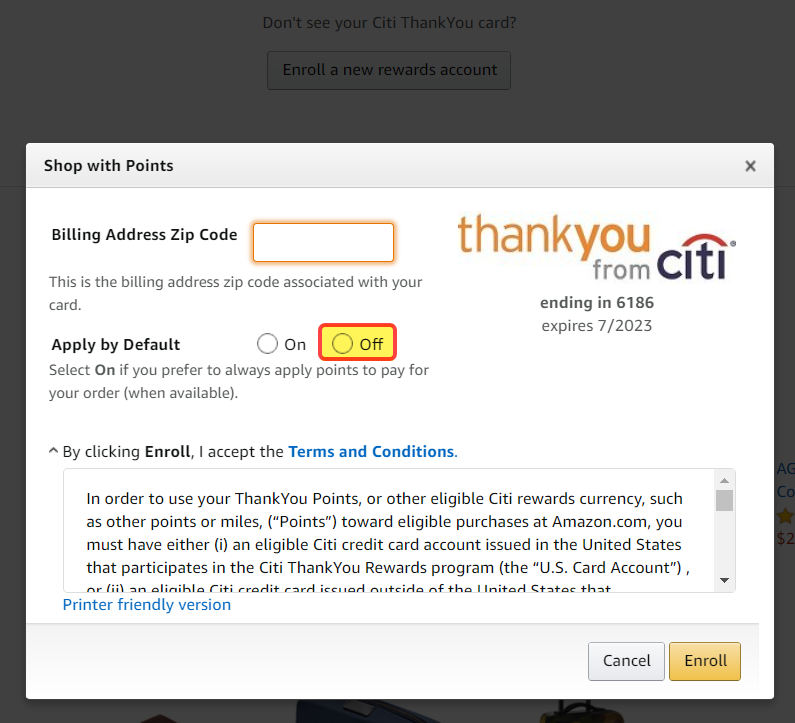Open the Terms and Conditions link
The width and height of the screenshot is (795, 723).
(x=373, y=451)
